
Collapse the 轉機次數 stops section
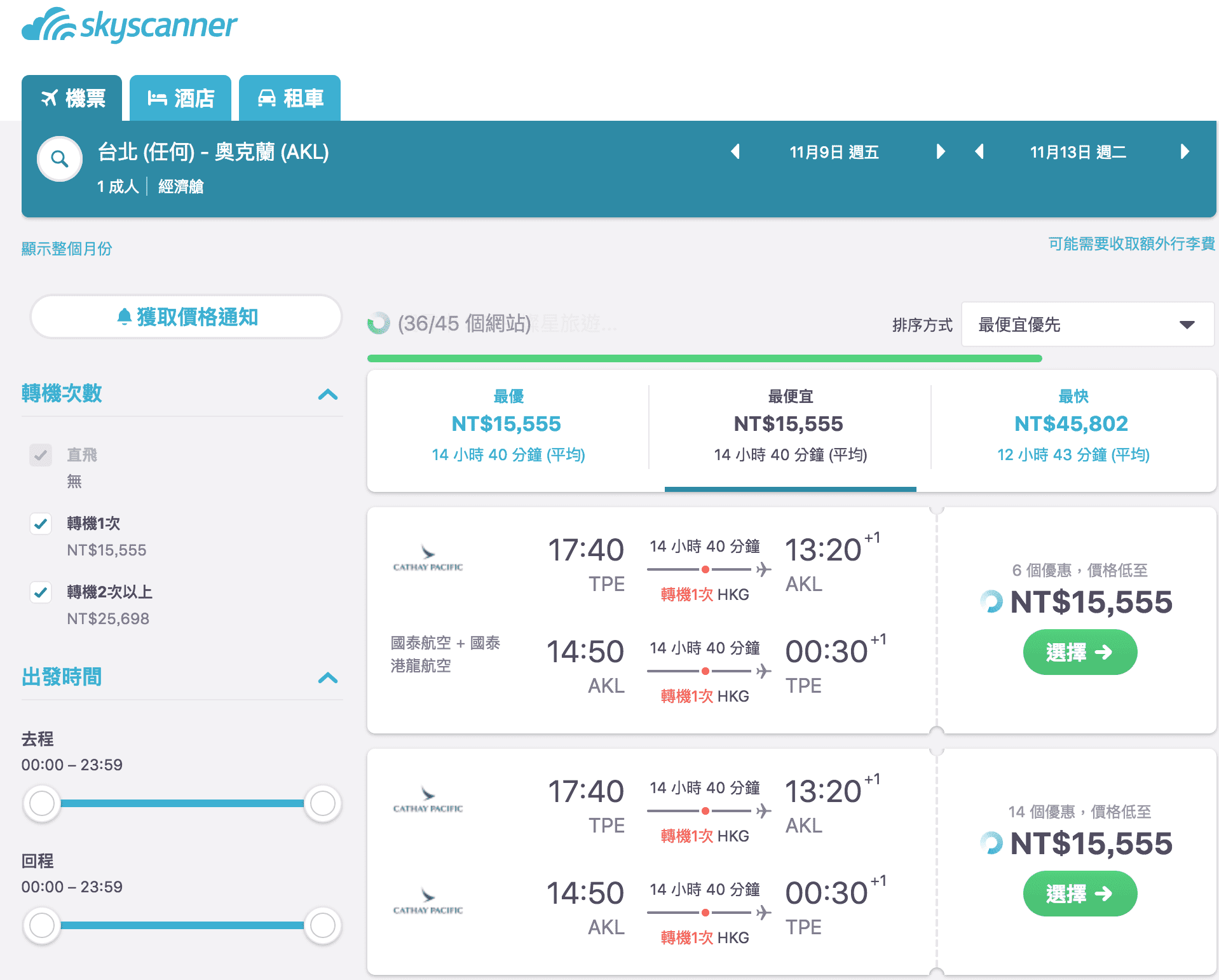coord(328,394)
